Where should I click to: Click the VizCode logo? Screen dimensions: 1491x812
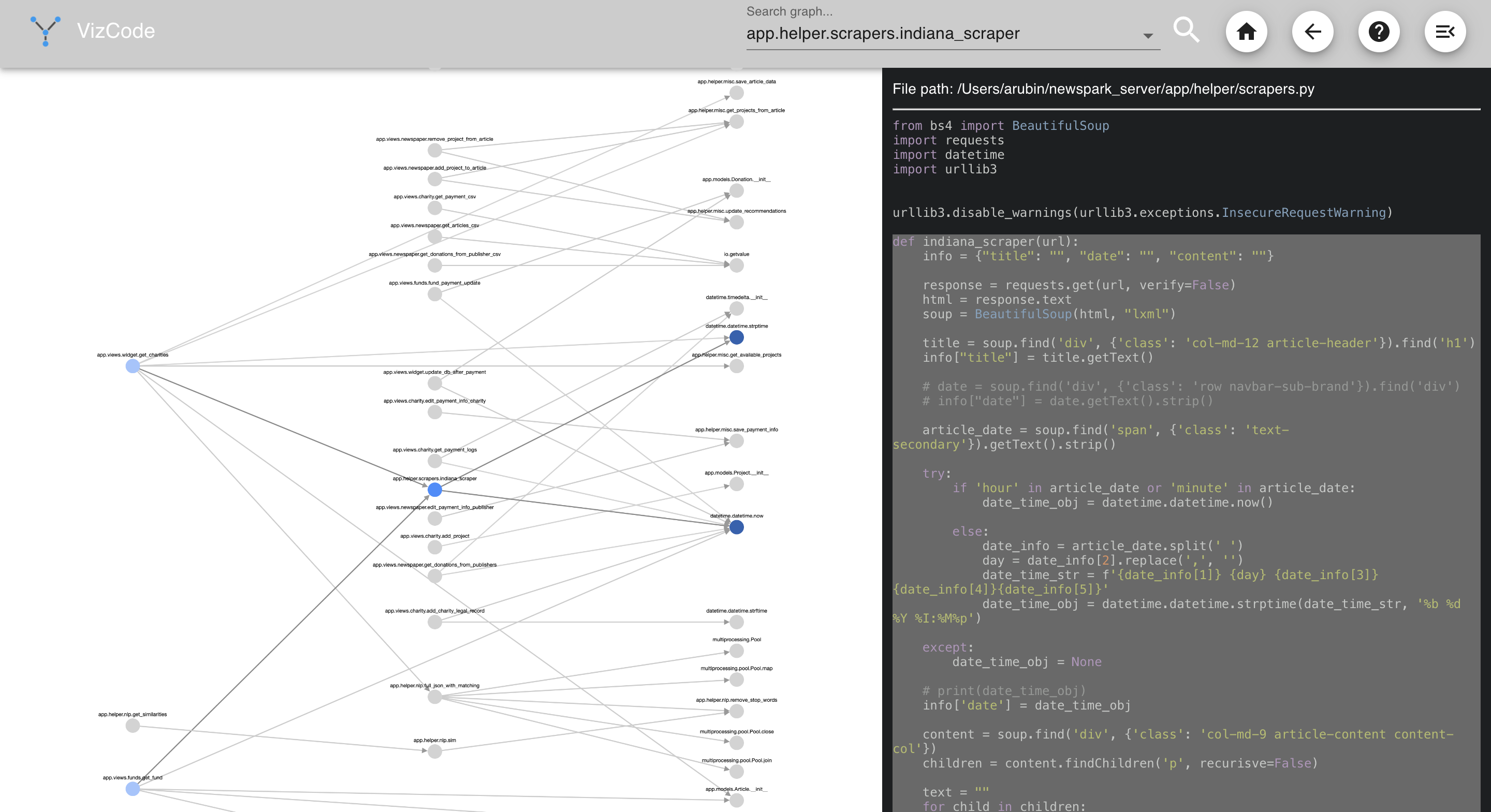tap(46, 30)
